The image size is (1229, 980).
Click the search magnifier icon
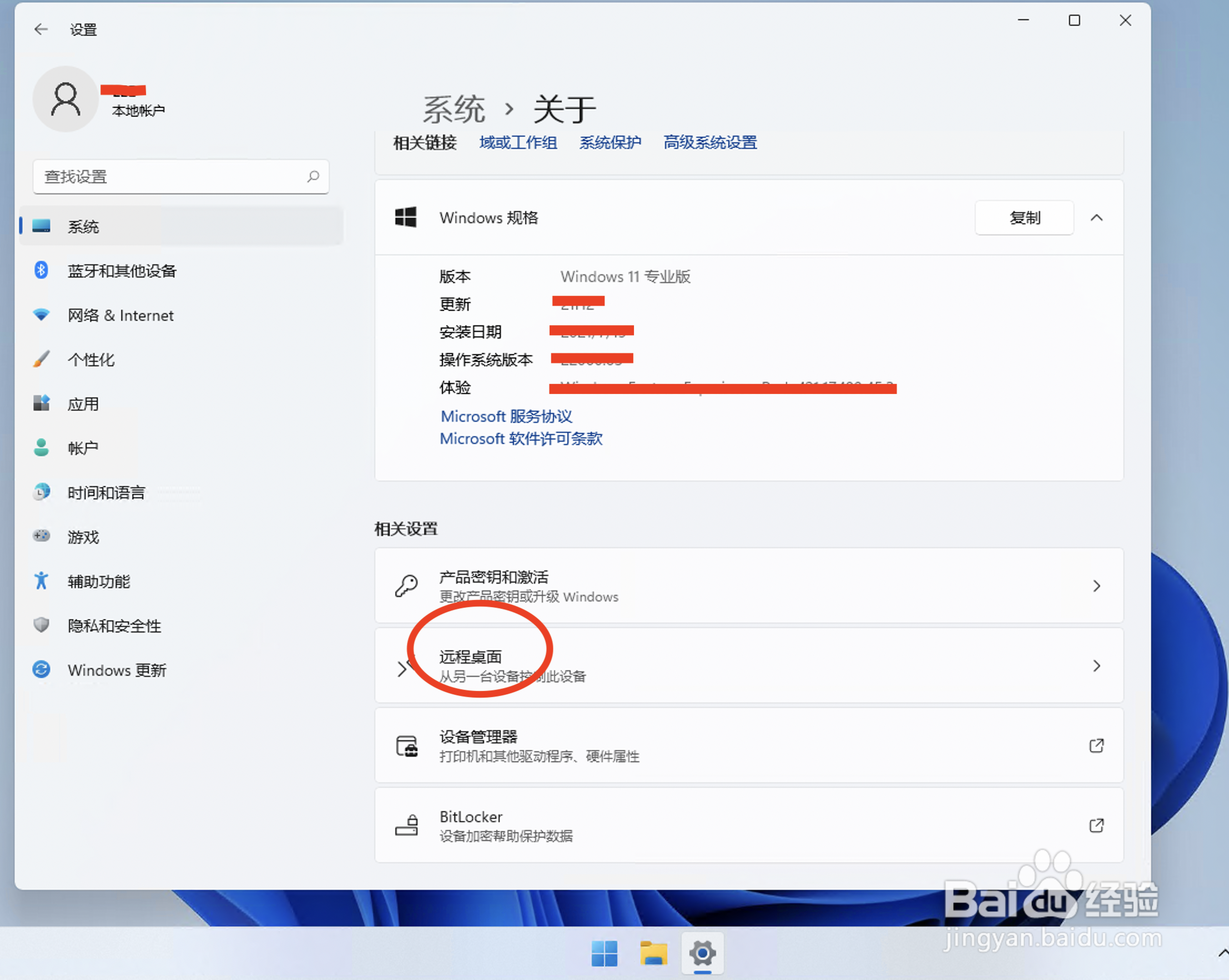click(313, 176)
